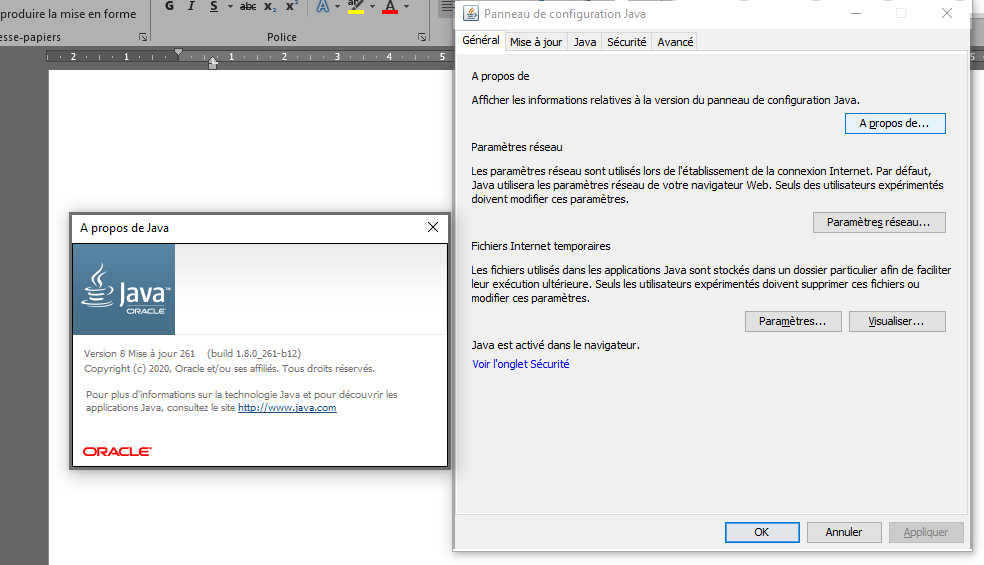The image size is (984, 565).
Task: Apply superscript formatting in Word
Action: (292, 6)
